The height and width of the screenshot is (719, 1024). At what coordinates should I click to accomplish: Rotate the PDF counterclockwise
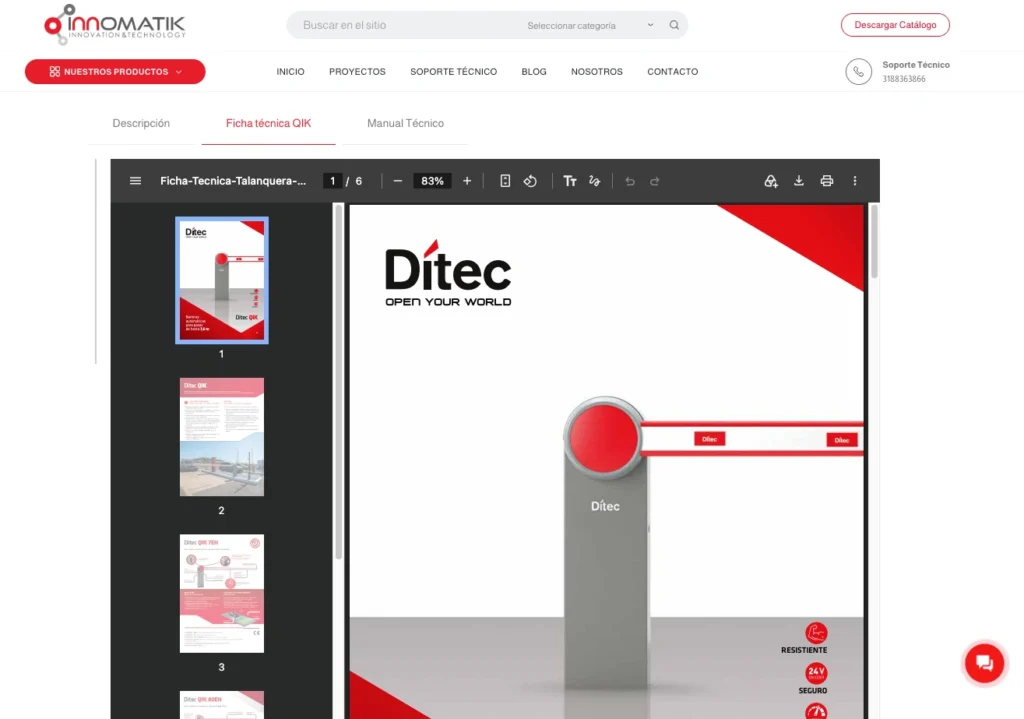coord(530,181)
